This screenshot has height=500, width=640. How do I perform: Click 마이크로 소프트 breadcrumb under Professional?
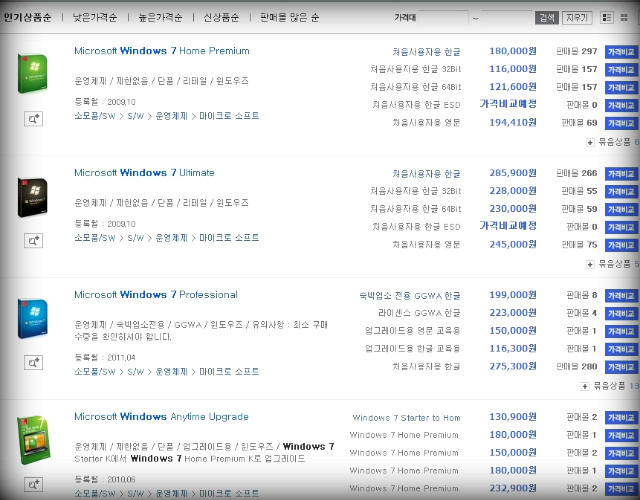(x=229, y=372)
